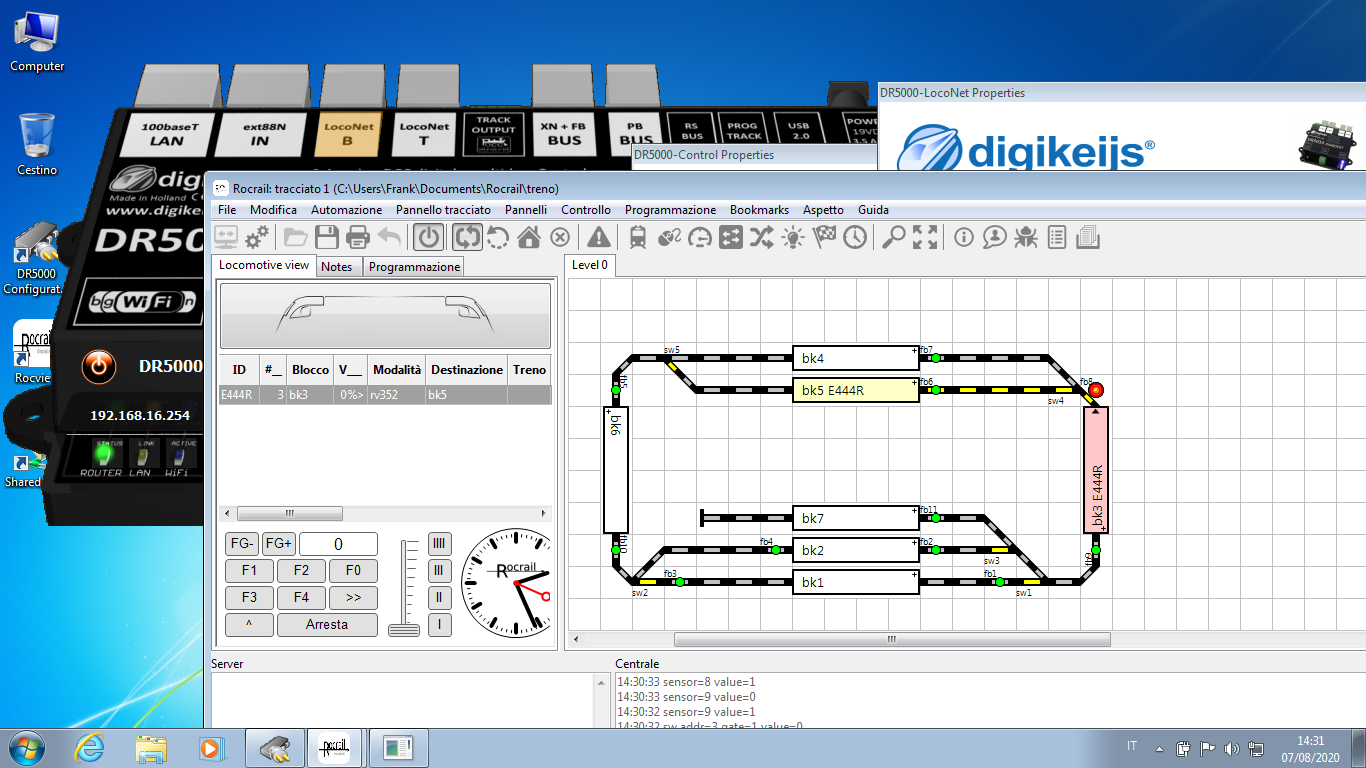
Task: Click the locomotive icon in toolbar
Action: pyautogui.click(x=637, y=237)
